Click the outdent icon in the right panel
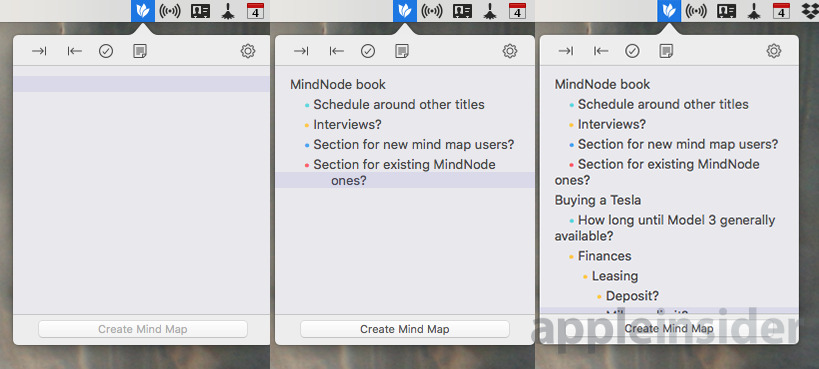 click(x=601, y=51)
